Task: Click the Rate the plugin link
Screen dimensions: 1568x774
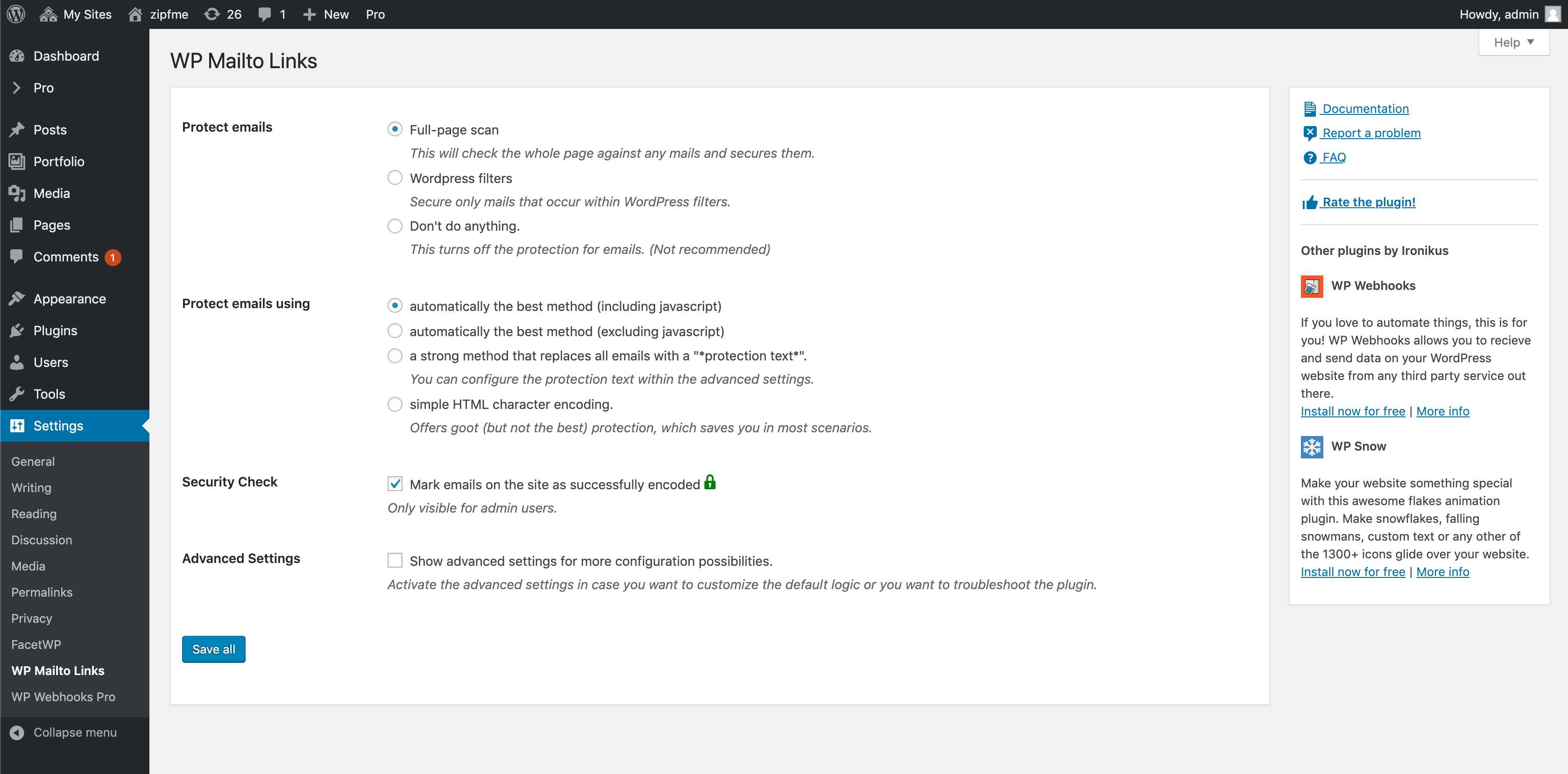Action: pos(1368,201)
